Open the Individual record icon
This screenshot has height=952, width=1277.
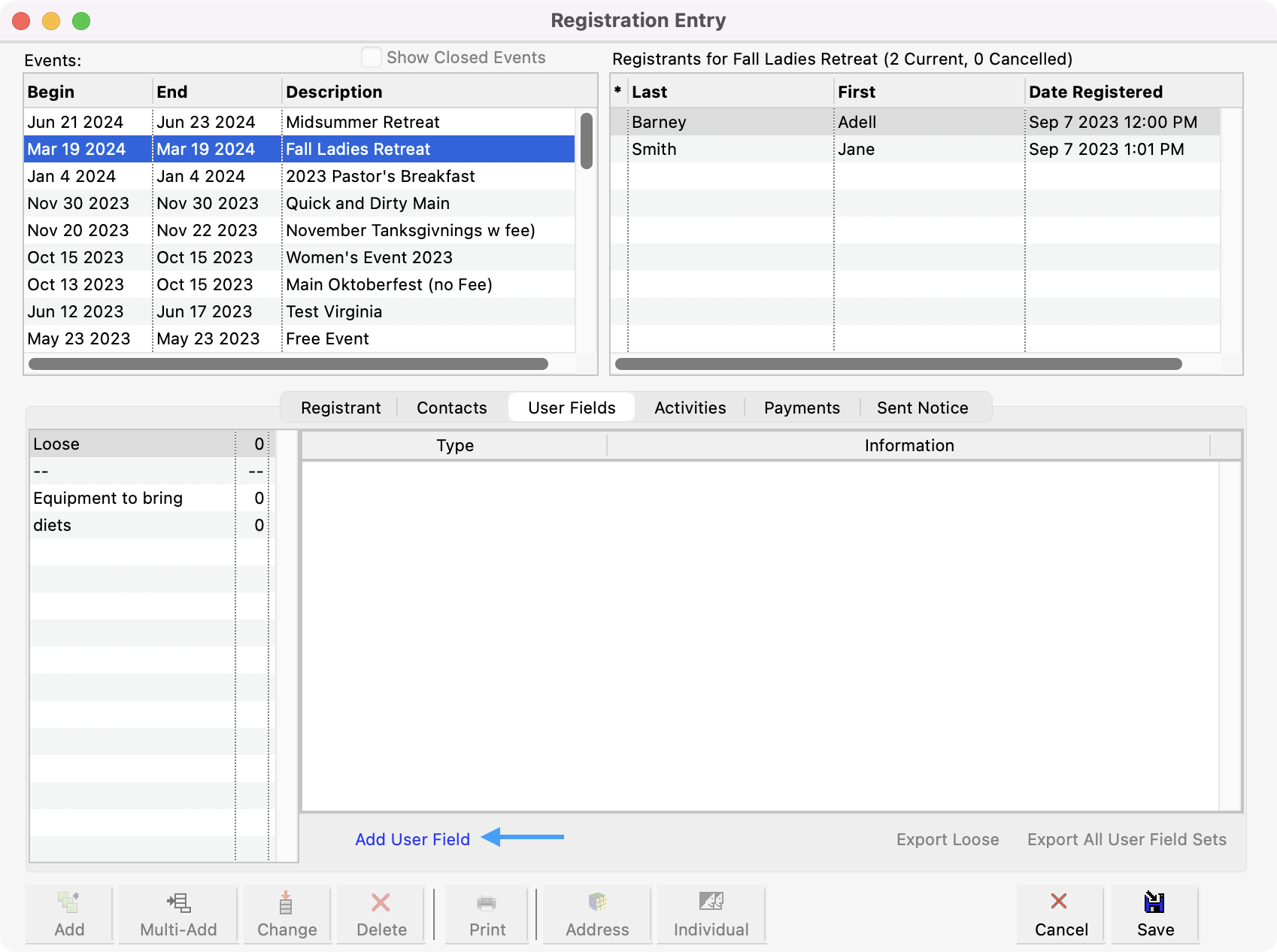pos(711,902)
